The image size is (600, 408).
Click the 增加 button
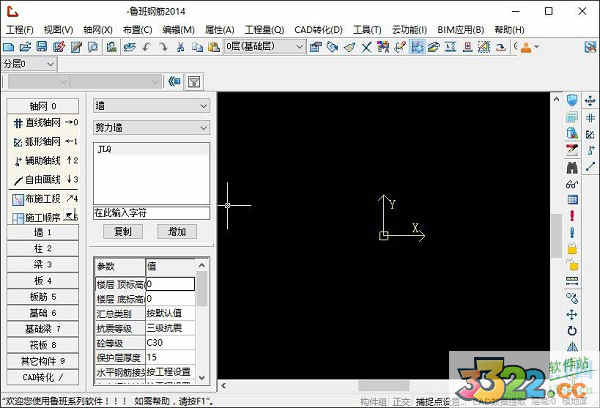[177, 232]
